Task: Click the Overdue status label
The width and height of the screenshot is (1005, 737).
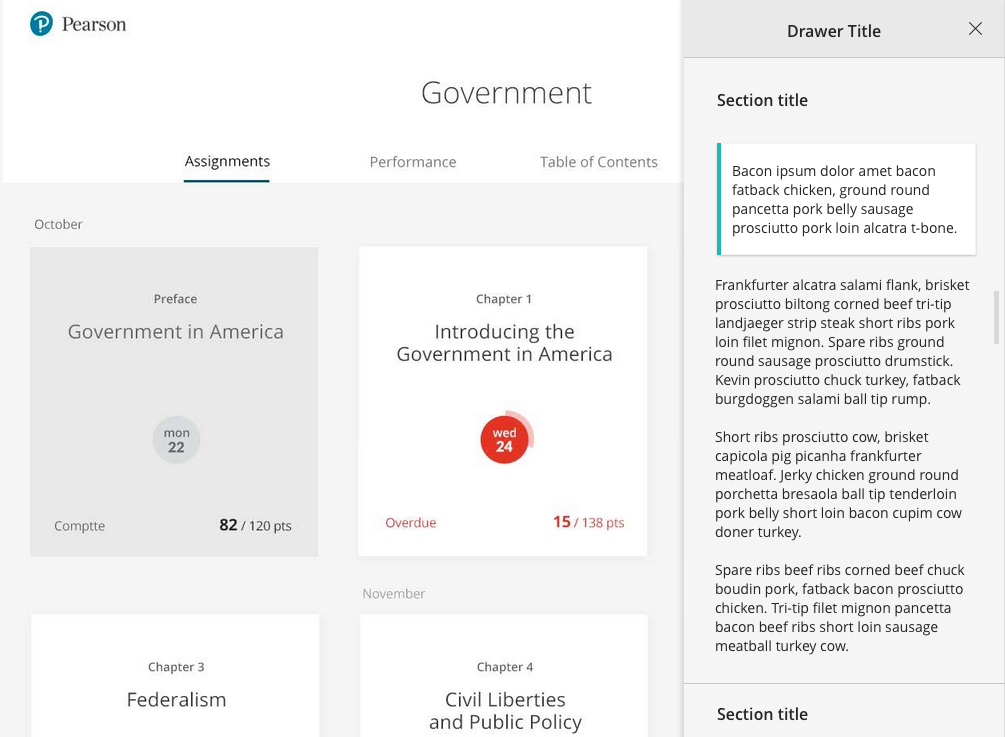Action: coord(411,522)
